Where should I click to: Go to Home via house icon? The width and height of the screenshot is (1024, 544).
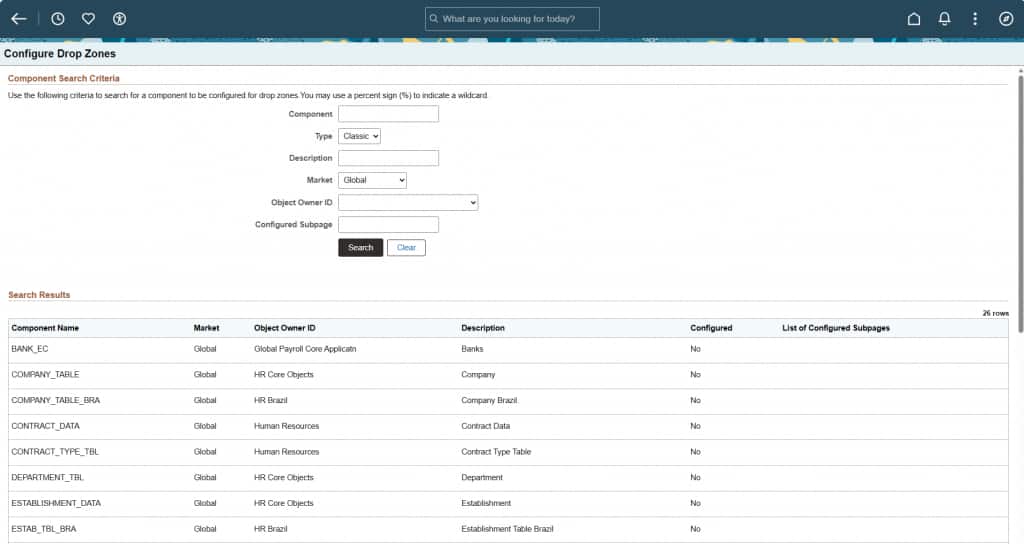click(x=914, y=19)
